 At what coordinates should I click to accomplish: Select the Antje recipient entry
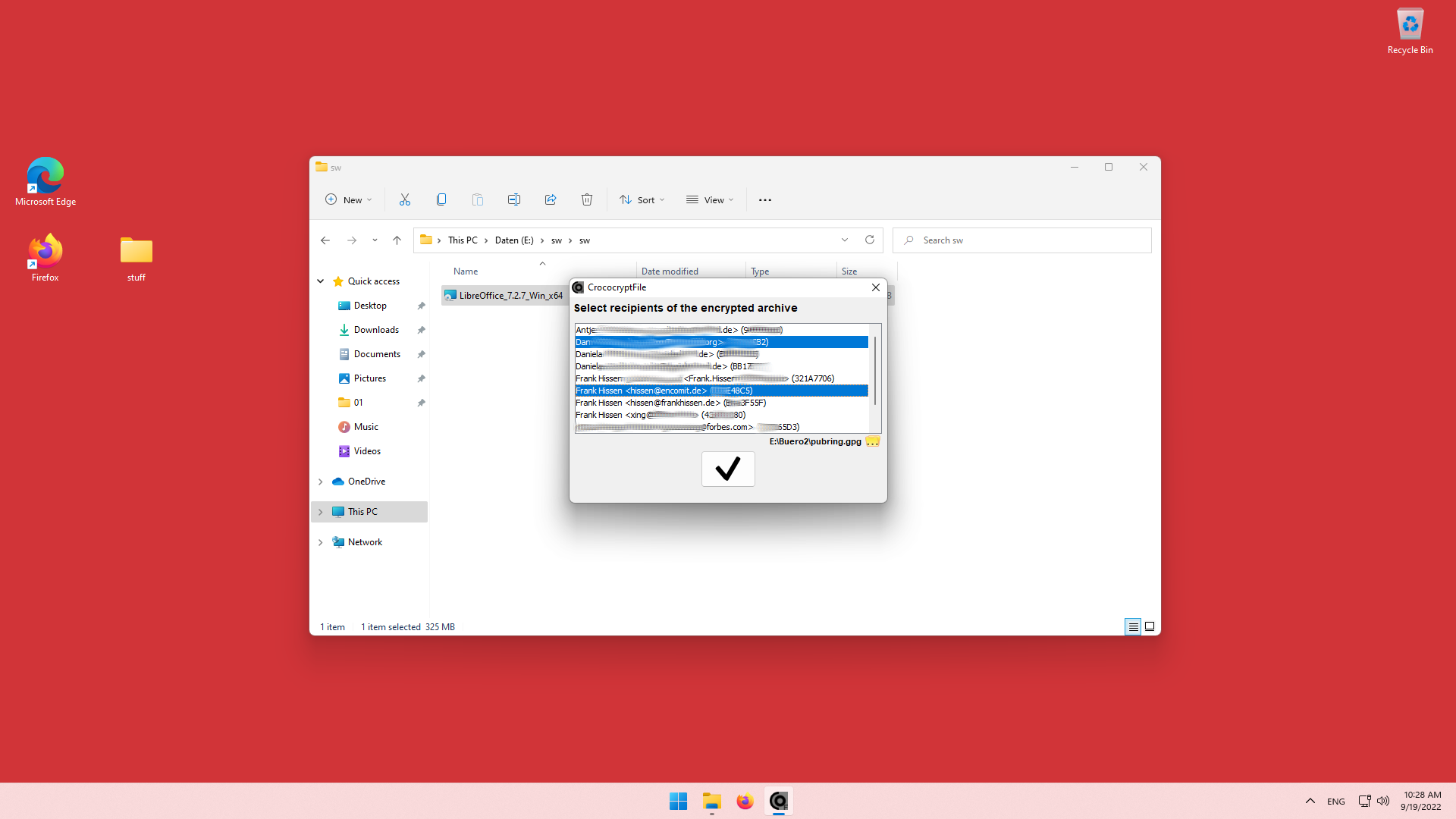(721, 330)
